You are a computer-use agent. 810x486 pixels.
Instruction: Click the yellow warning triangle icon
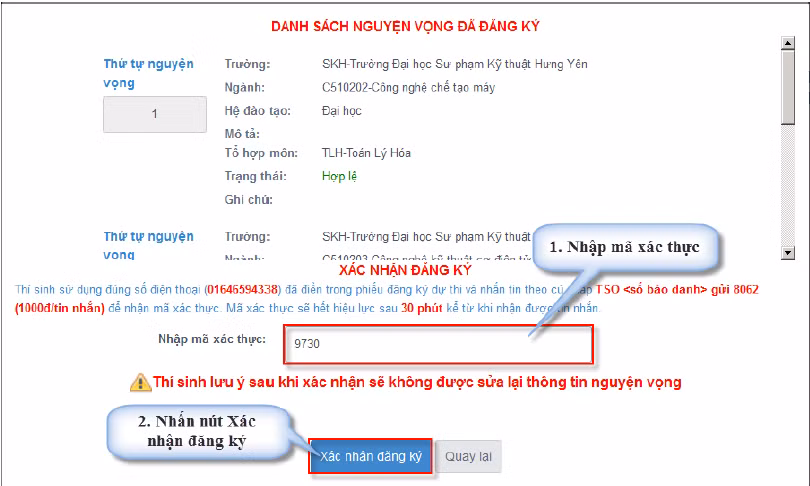140,382
